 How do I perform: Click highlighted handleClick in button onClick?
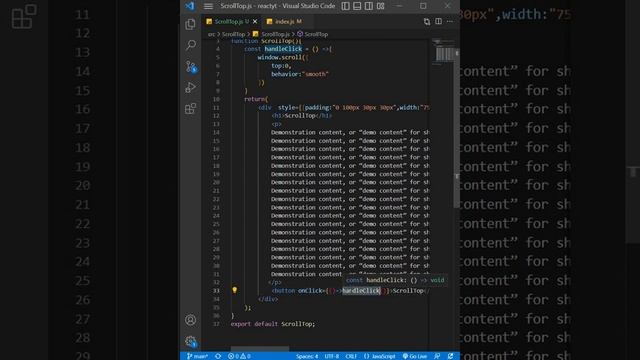click(x=361, y=291)
